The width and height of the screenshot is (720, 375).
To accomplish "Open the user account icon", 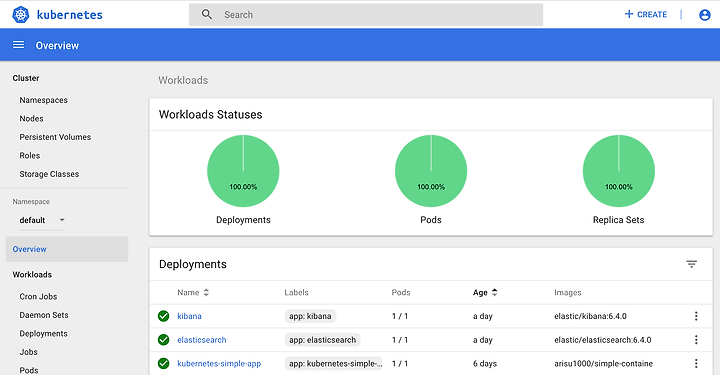I will point(704,15).
